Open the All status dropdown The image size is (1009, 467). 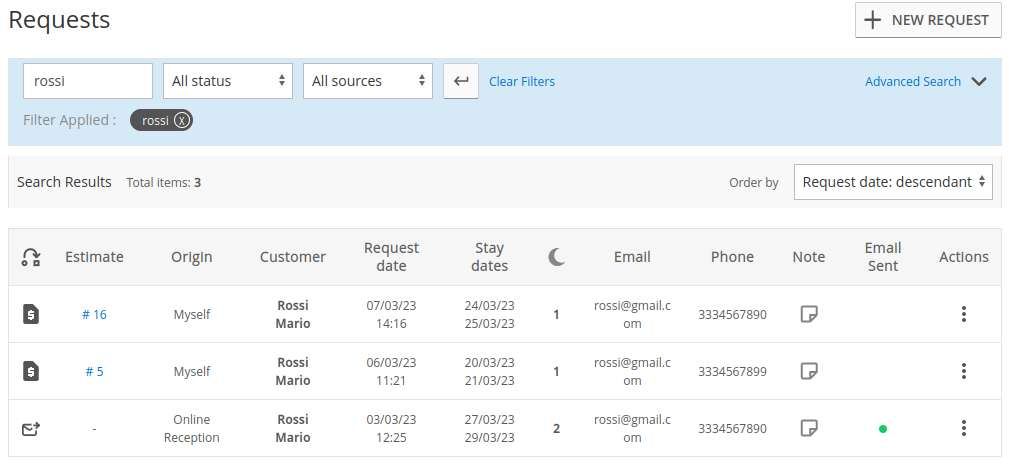[228, 81]
